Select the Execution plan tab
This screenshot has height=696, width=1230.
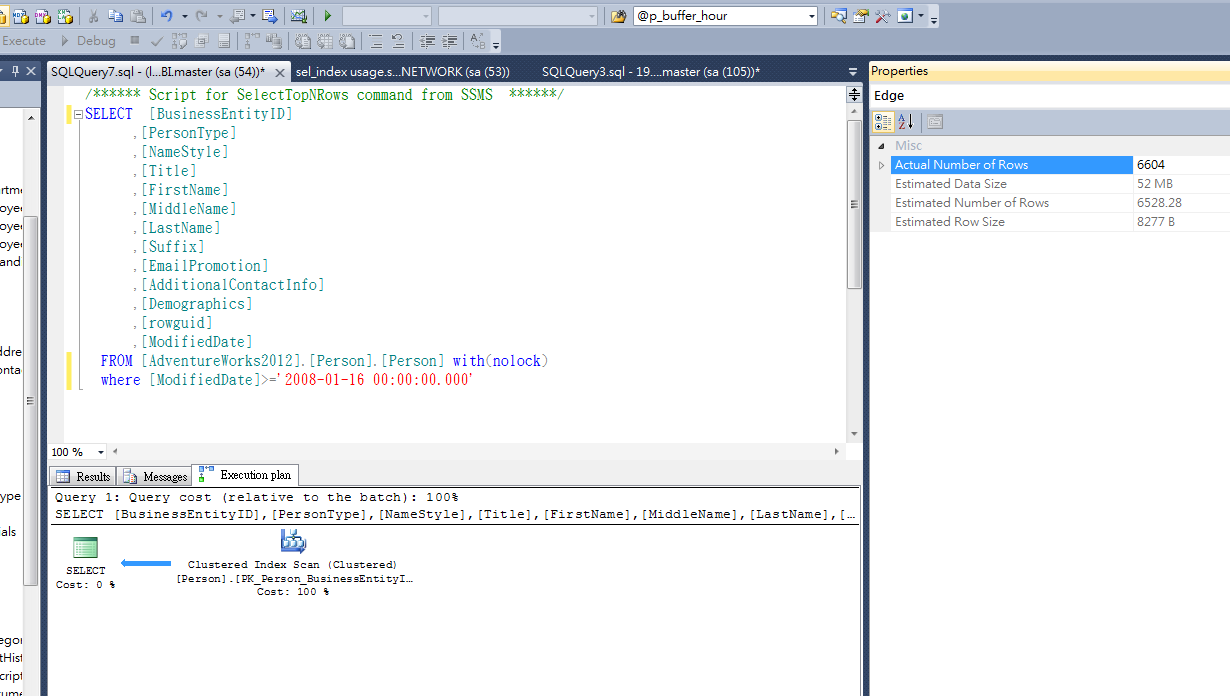pos(245,475)
